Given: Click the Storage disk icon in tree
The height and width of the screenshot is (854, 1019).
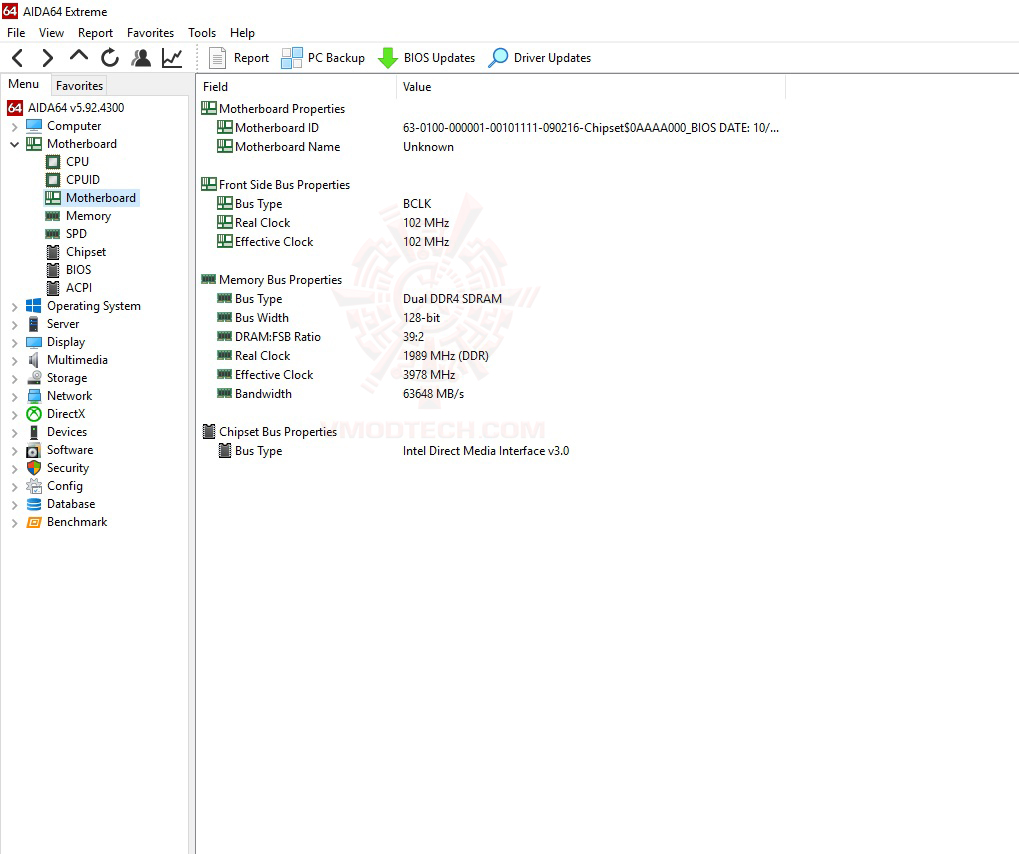Looking at the screenshot, I should tap(34, 378).
